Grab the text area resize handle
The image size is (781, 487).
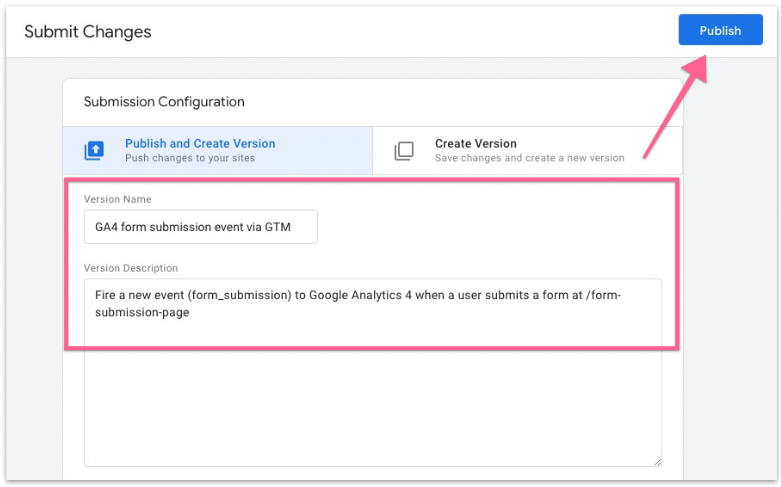[656, 461]
